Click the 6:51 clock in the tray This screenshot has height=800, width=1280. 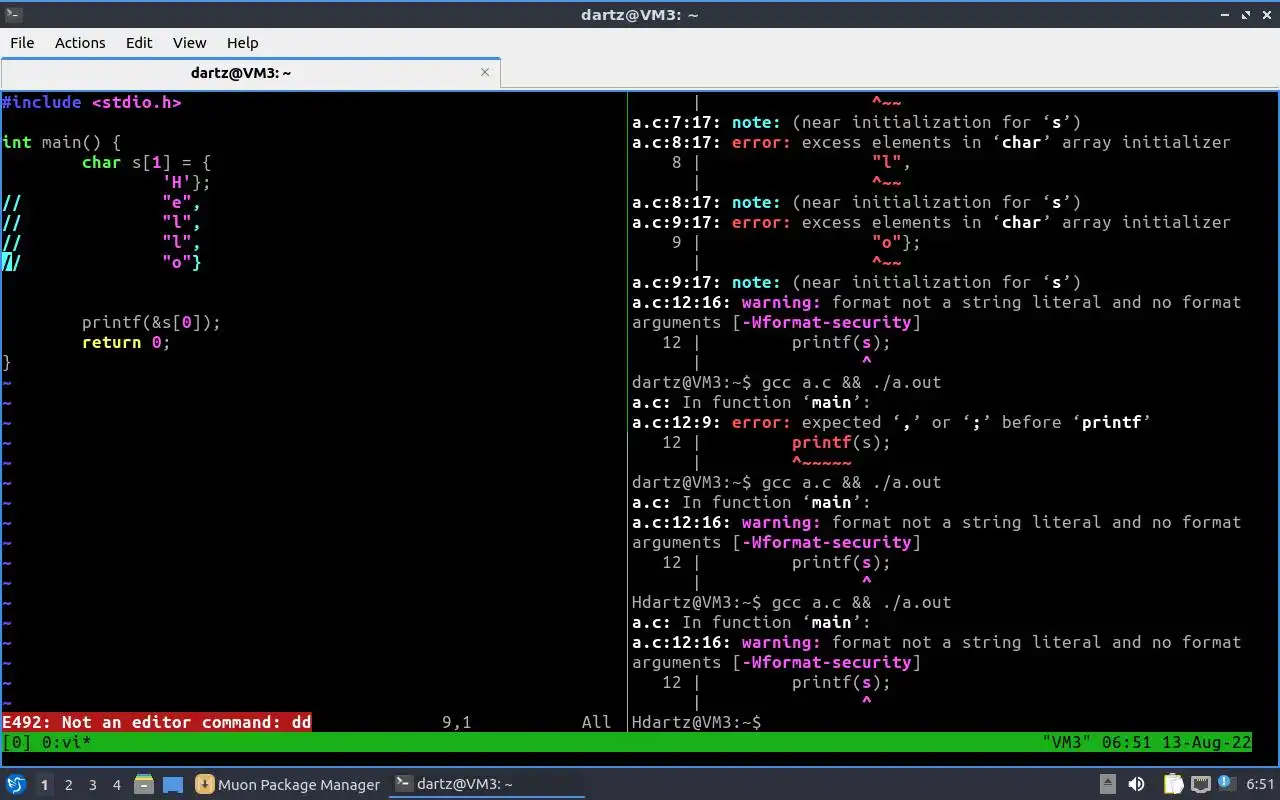tap(1260, 785)
